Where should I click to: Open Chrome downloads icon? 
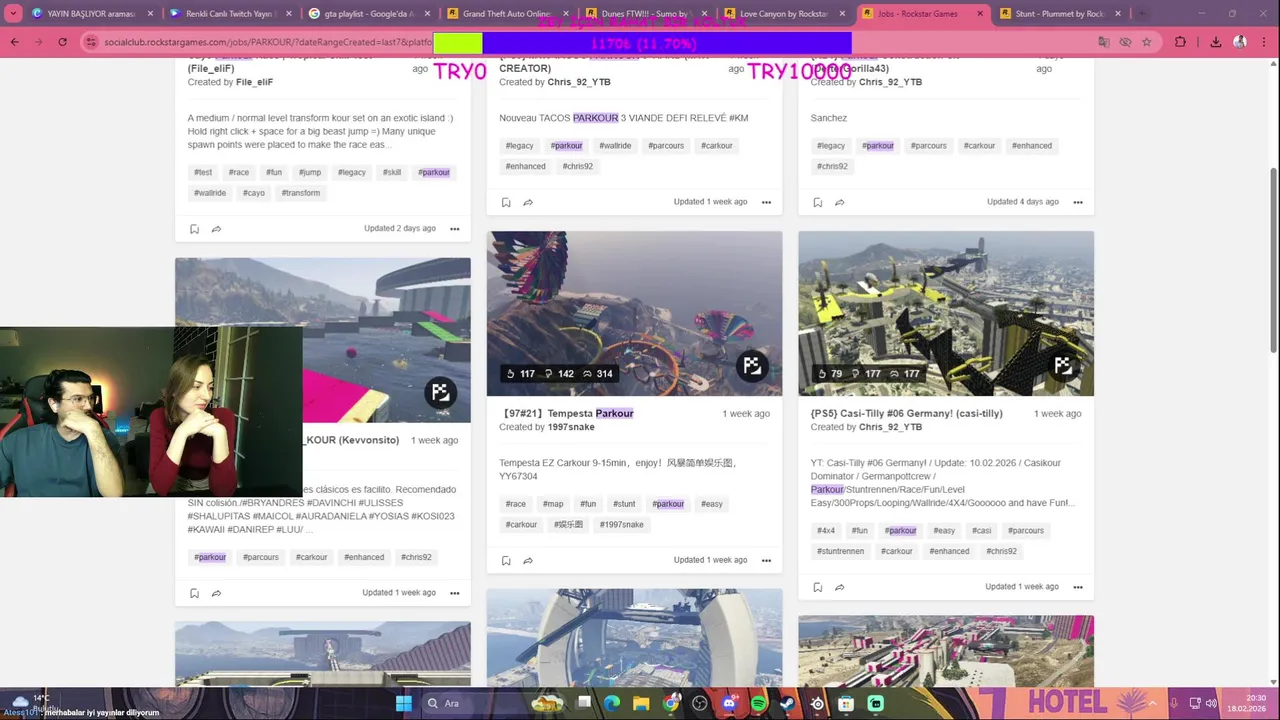tap(1215, 42)
